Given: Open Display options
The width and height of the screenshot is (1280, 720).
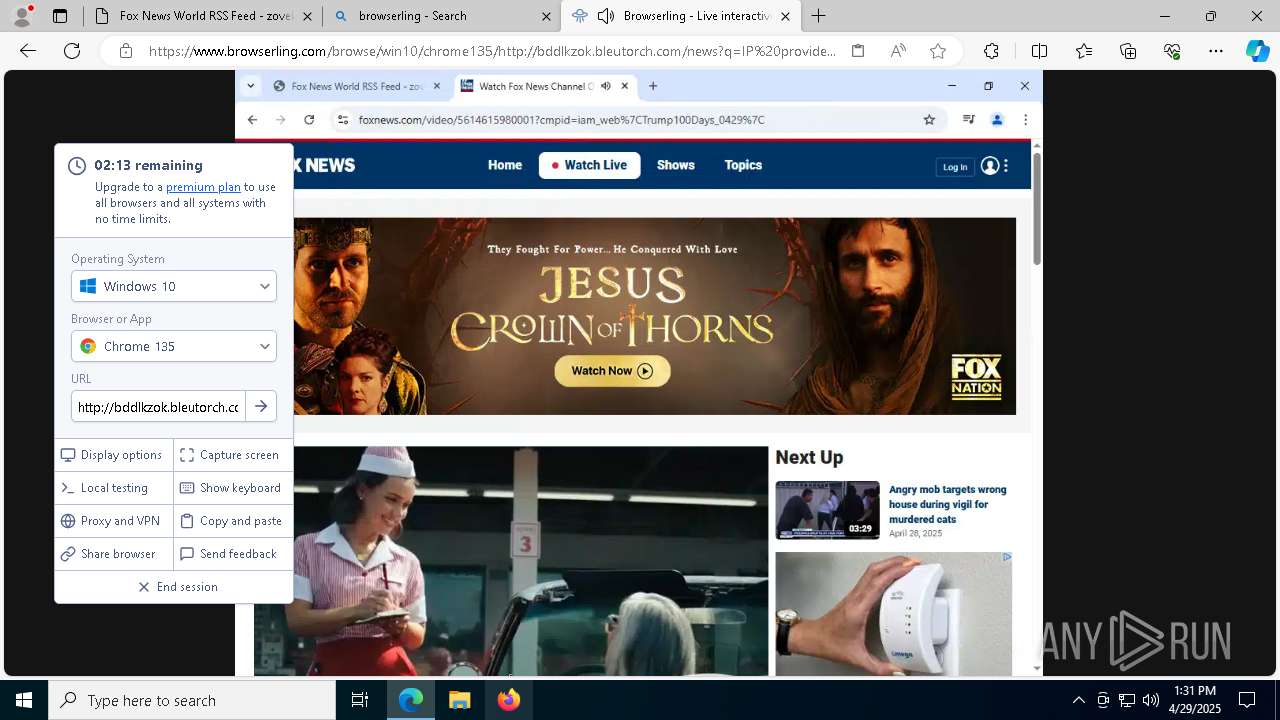Looking at the screenshot, I should (114, 455).
